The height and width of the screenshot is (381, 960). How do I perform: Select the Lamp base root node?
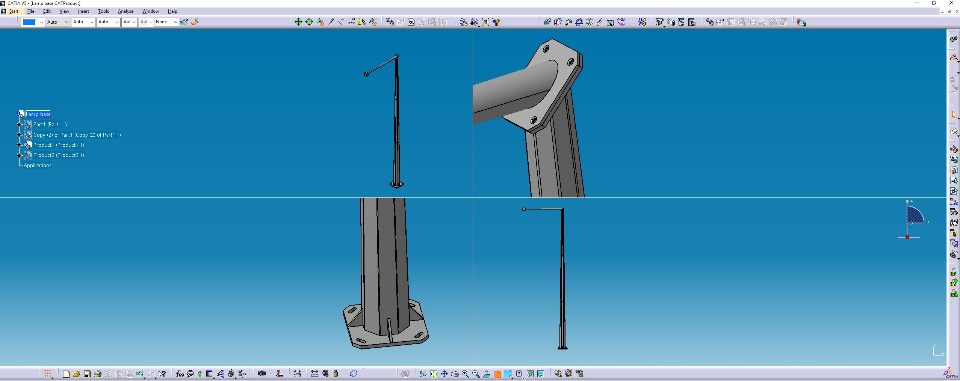point(38,114)
